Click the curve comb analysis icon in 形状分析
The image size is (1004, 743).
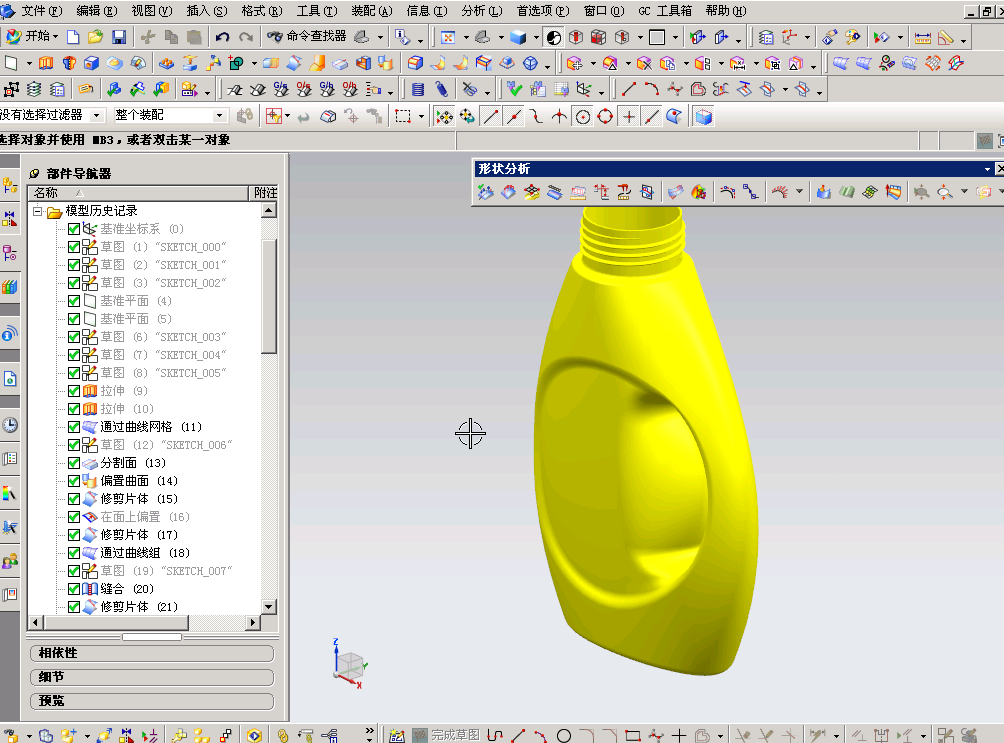pyautogui.click(x=780, y=192)
